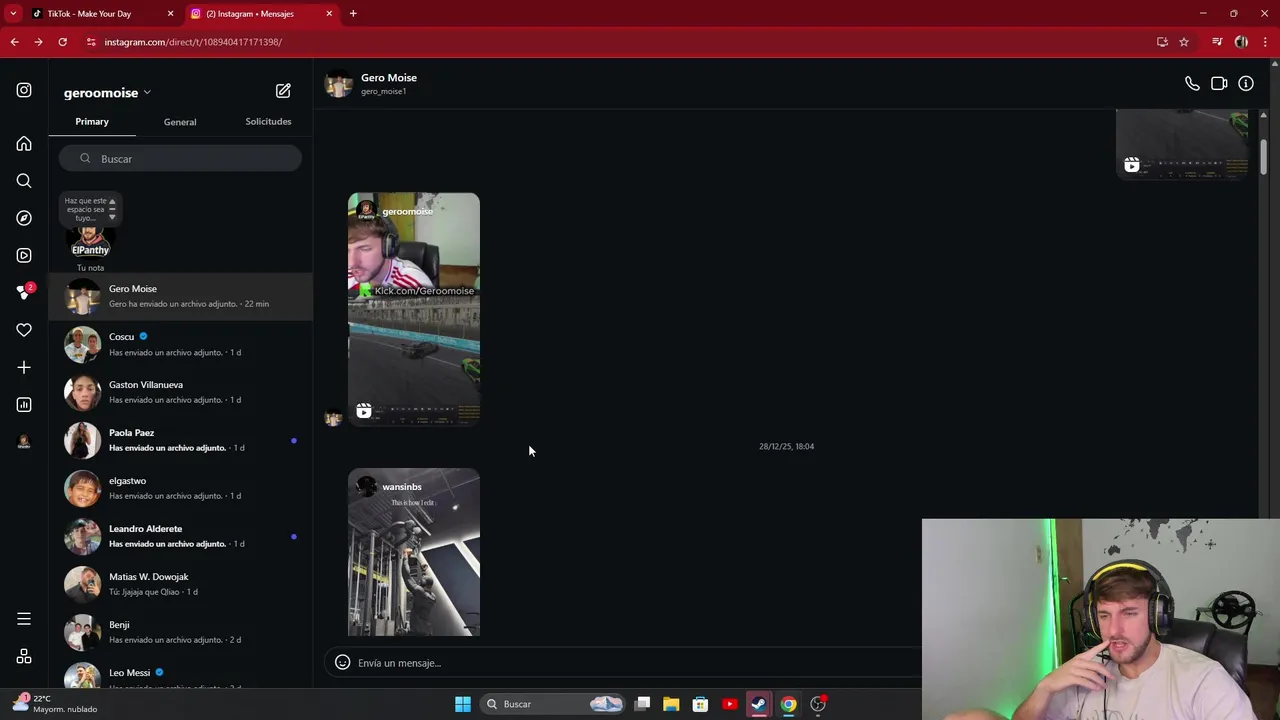Image resolution: width=1280 pixels, height=720 pixels.
Task: Open the Matias W. Dowojak conversation
Action: [x=180, y=584]
